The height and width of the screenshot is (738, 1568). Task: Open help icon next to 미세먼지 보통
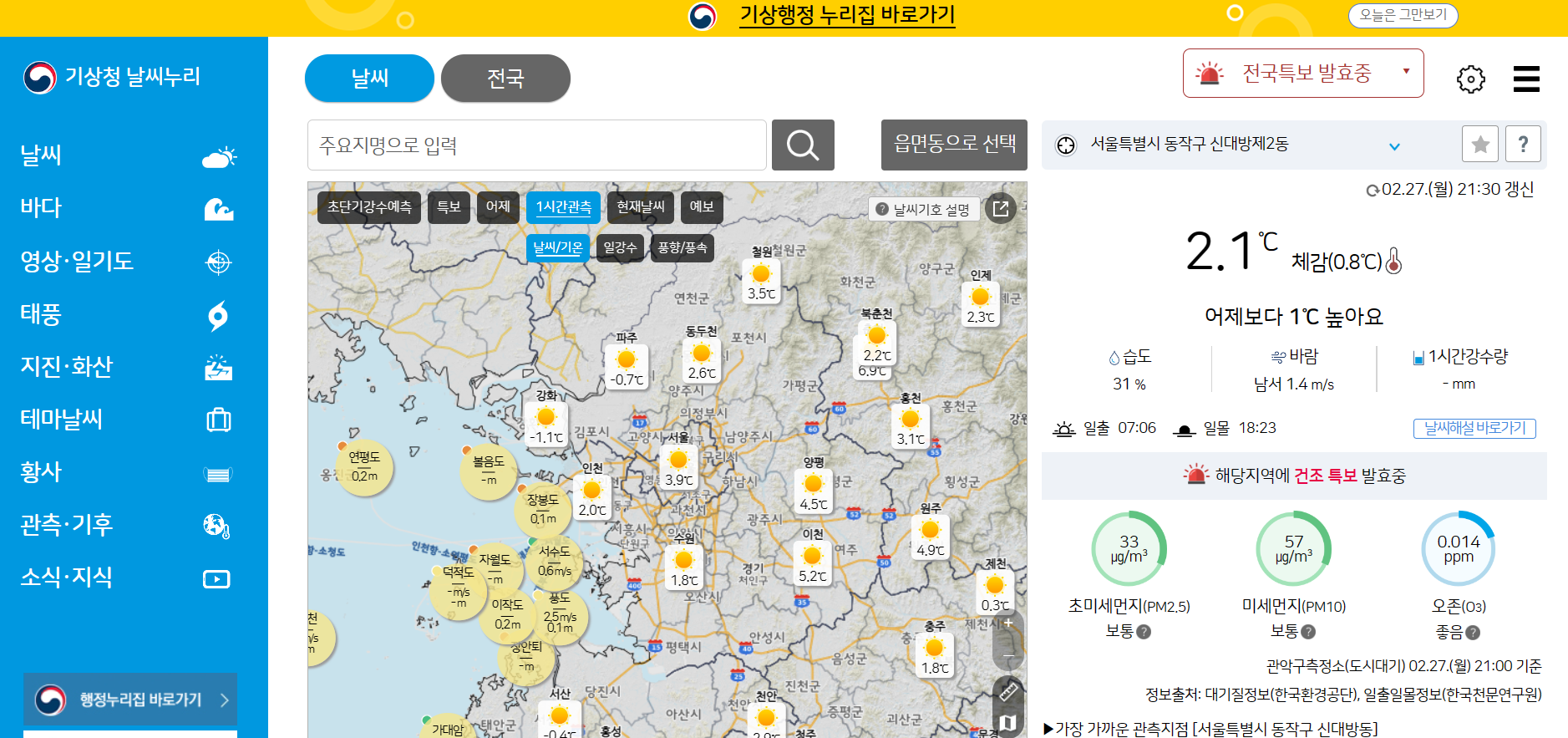(1308, 632)
